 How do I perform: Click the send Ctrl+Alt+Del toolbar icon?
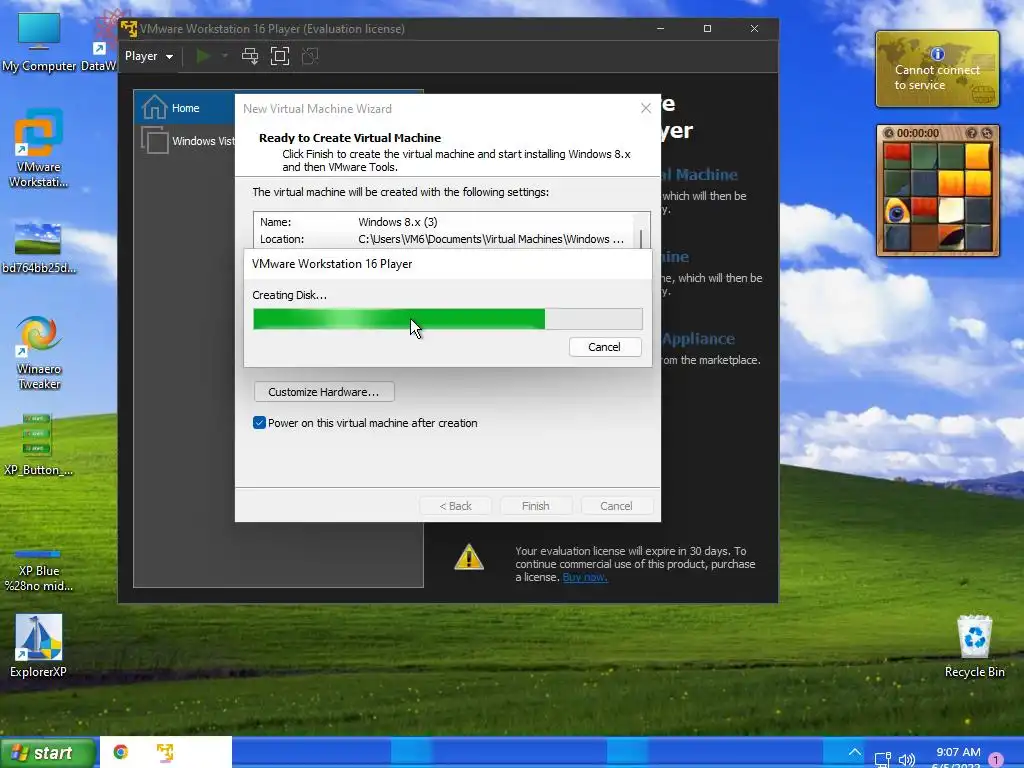[x=250, y=56]
